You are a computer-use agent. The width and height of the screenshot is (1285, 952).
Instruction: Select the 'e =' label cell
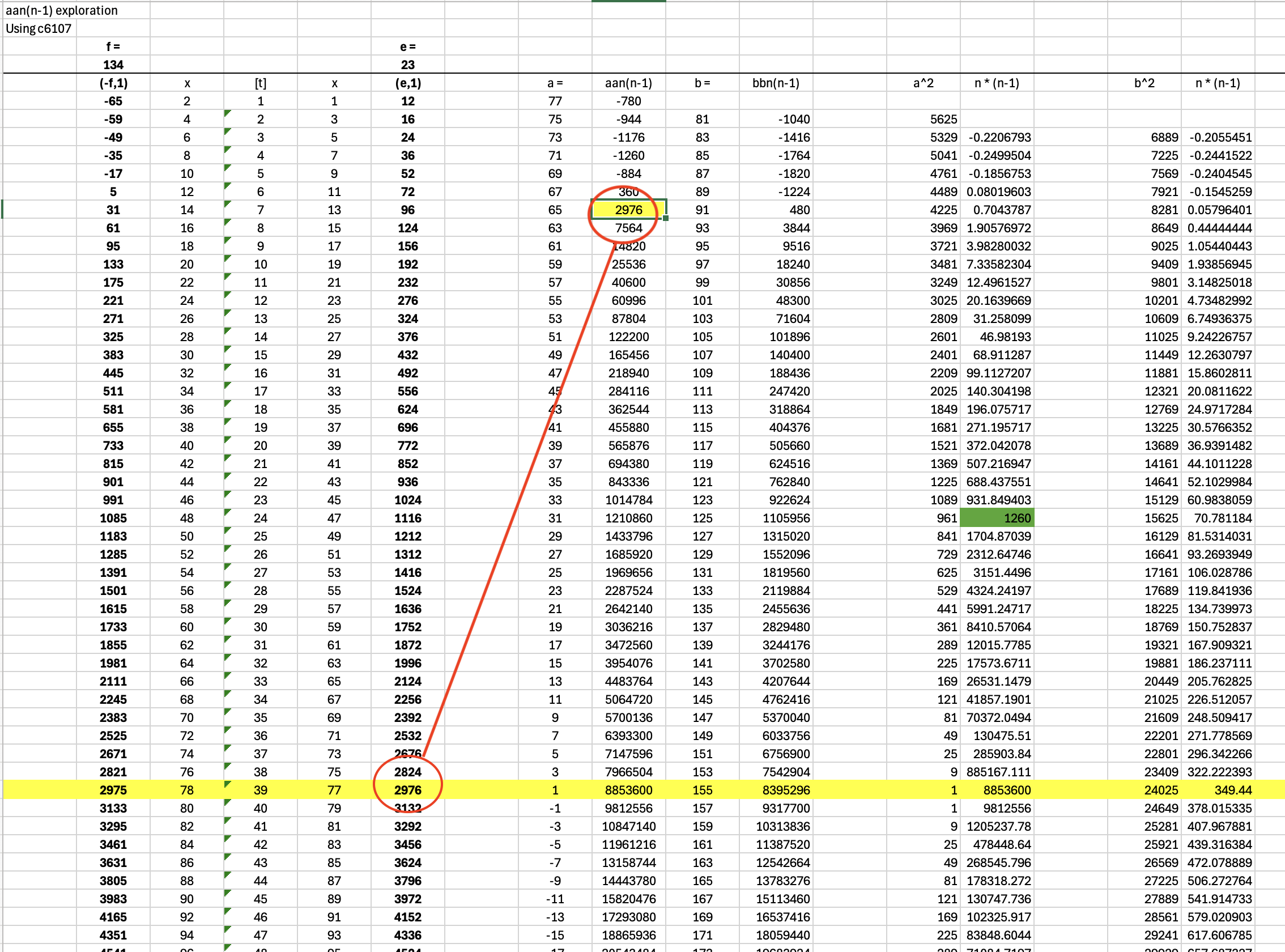408,46
